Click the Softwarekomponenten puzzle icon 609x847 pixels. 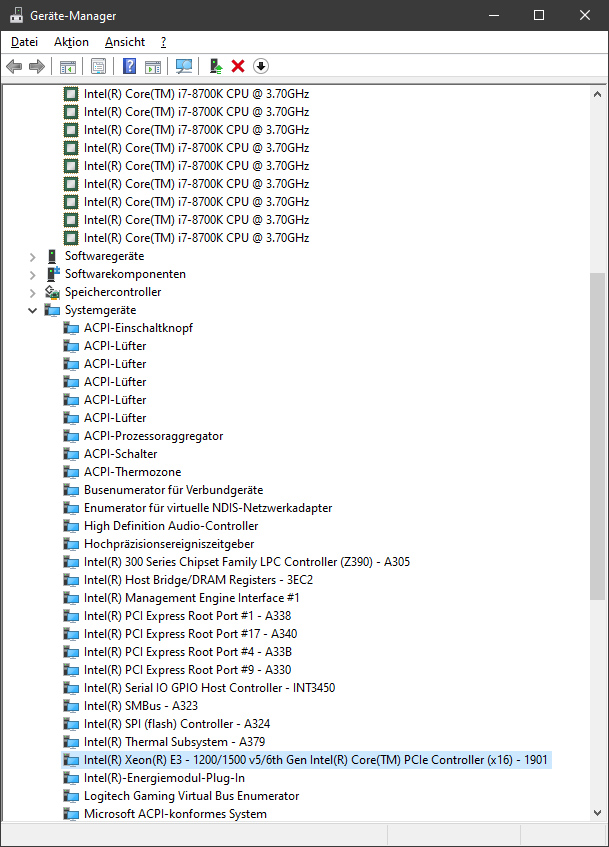52,274
